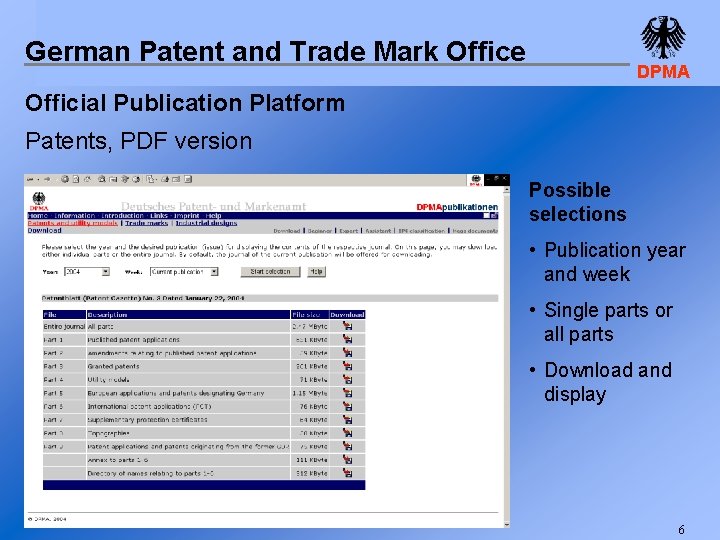Download the former GDR patents file
Image resolution: width=720 pixels, height=540 pixels.
click(x=347, y=446)
